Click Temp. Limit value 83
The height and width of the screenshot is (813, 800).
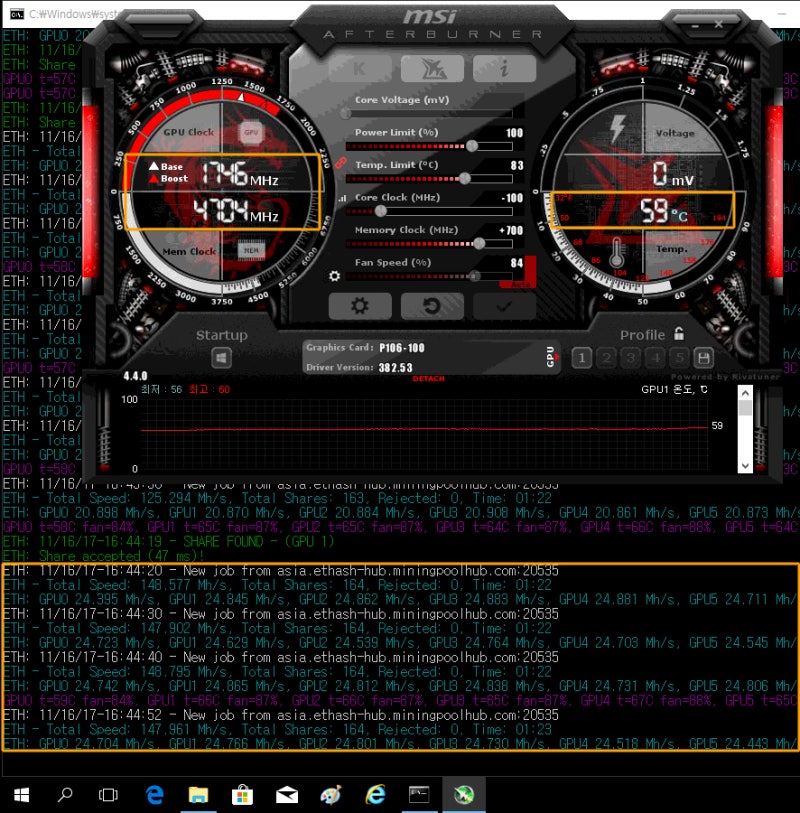tap(517, 165)
